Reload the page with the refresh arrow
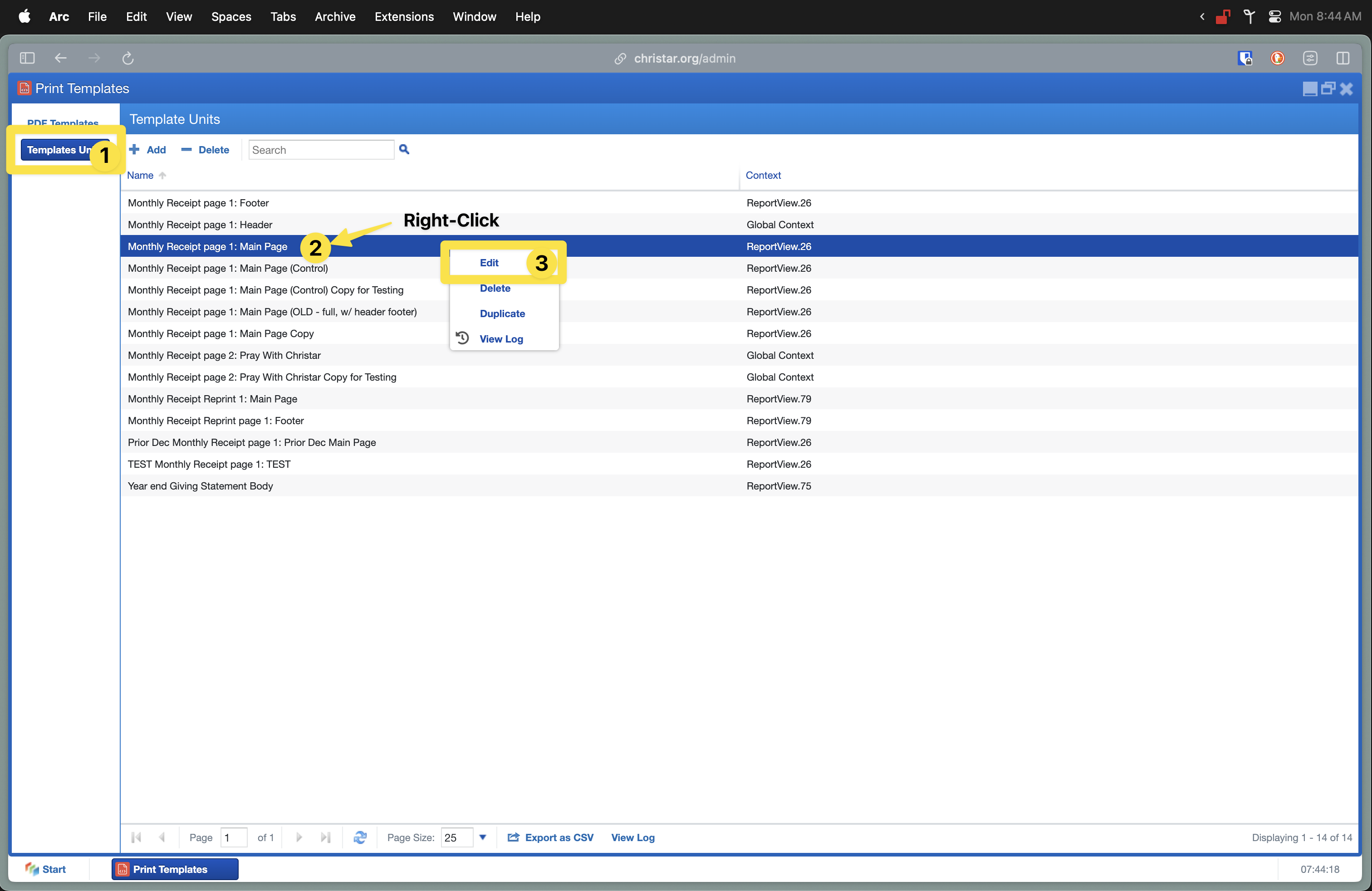1372x891 pixels. 128,58
